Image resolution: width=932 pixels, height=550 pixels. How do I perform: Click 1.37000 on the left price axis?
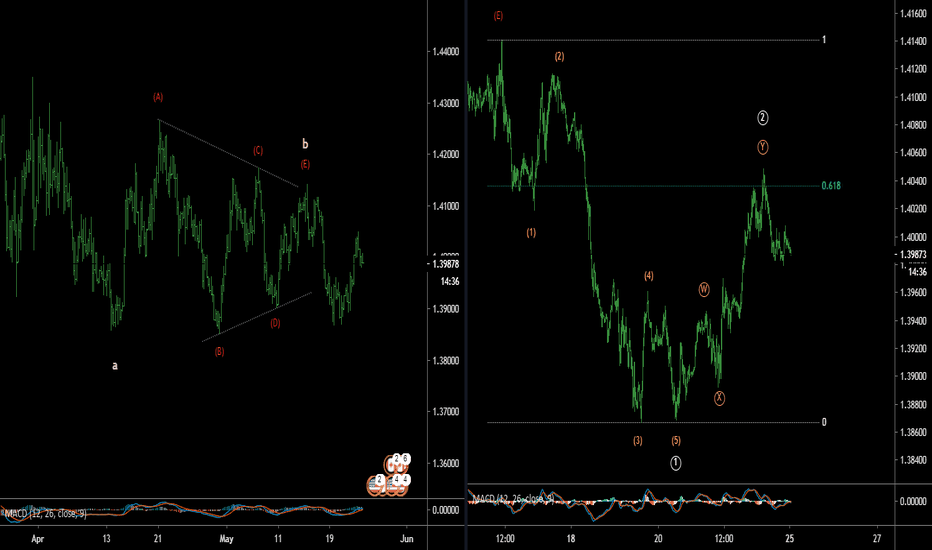pos(446,411)
